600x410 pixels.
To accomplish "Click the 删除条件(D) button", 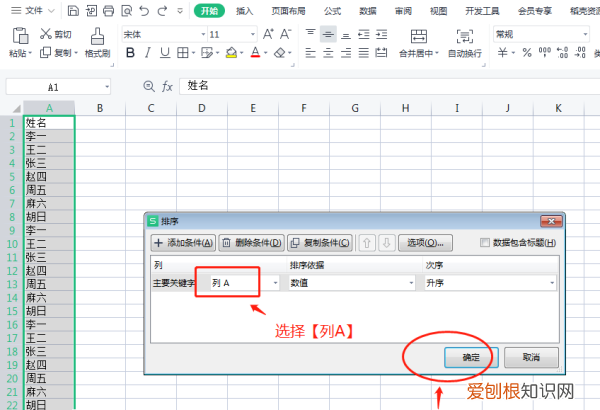I will (x=251, y=243).
